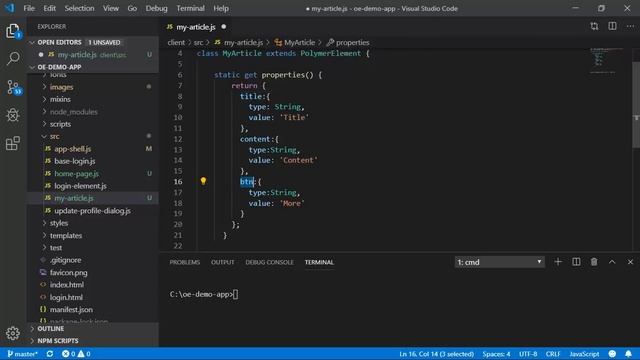Open the Debug menu

[156, 8]
